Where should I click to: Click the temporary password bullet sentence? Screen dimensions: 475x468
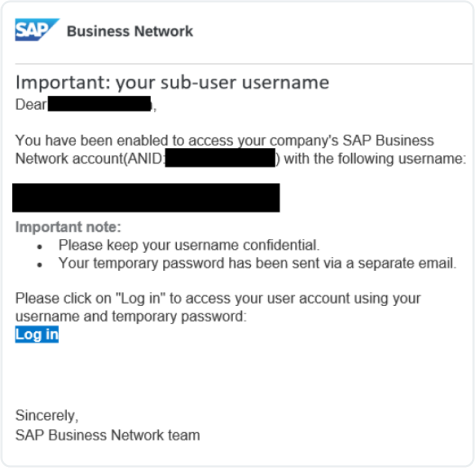click(257, 263)
